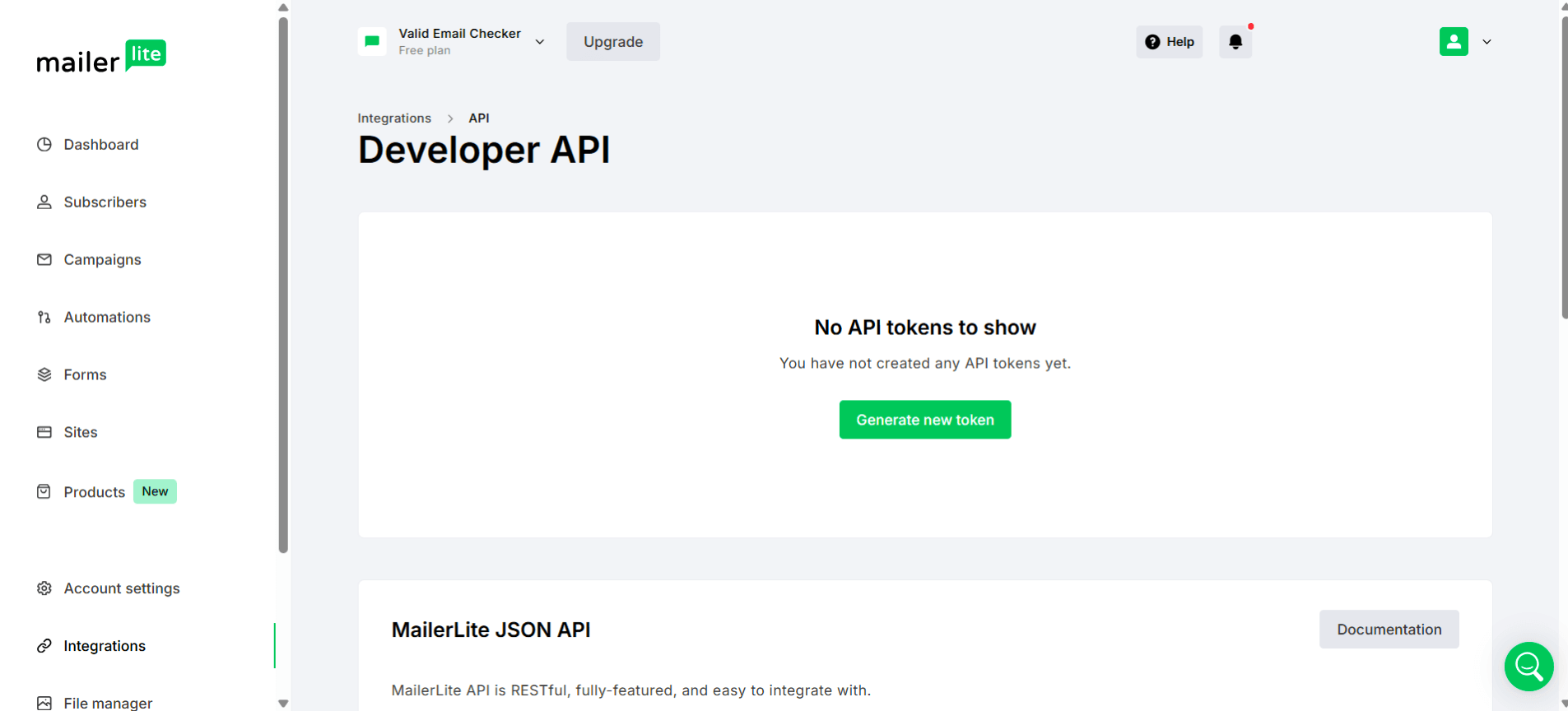Open the chat search bubble

1528,667
